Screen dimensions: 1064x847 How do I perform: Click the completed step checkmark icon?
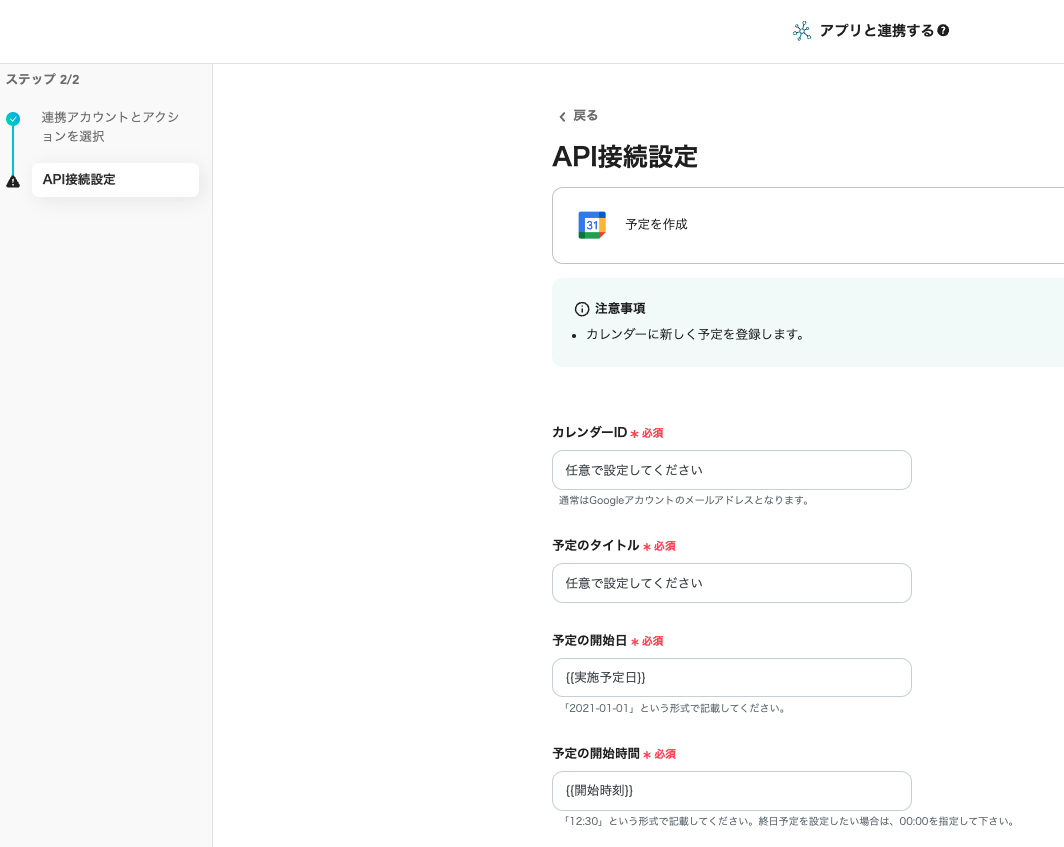click(x=13, y=119)
